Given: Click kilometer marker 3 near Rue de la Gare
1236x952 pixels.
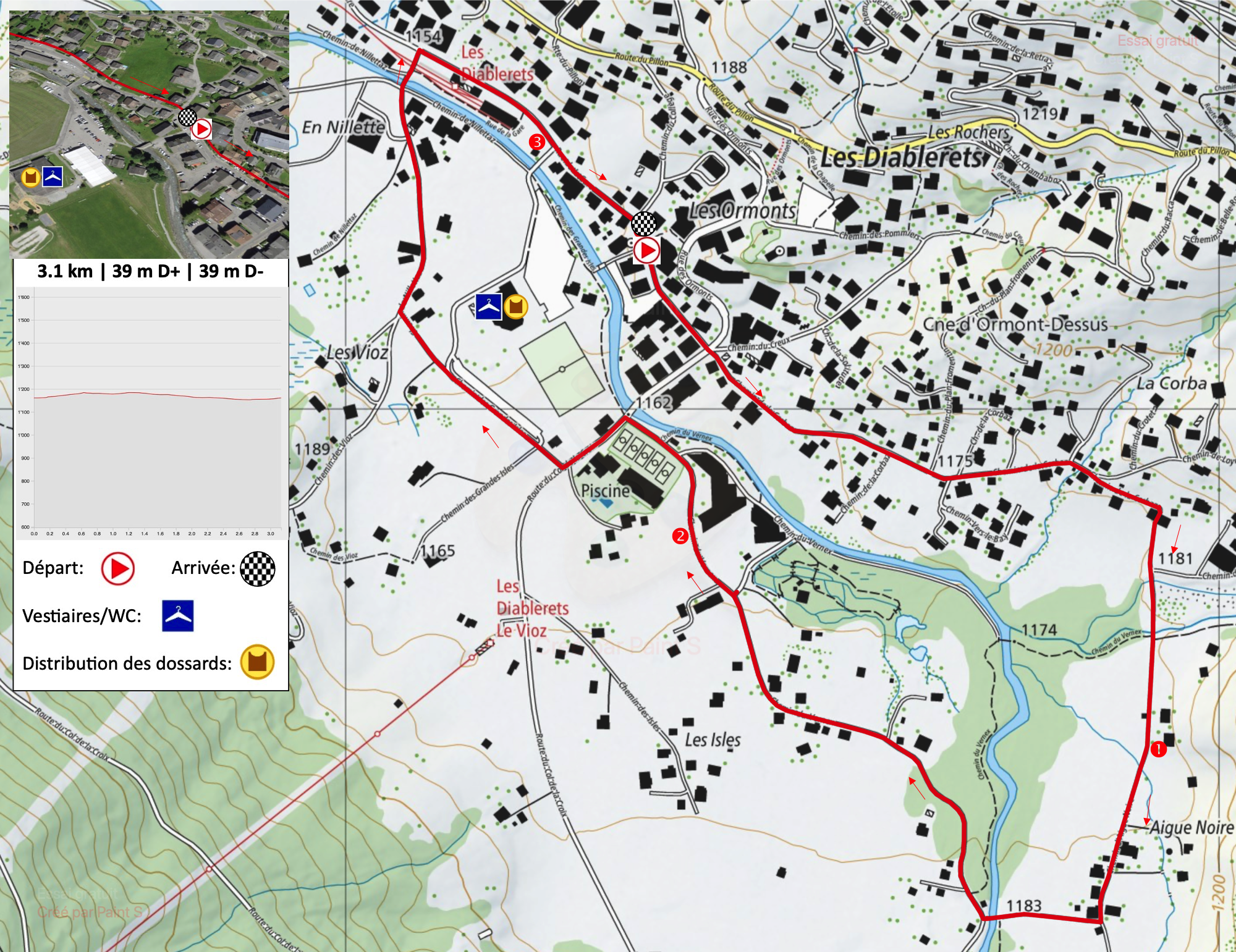Looking at the screenshot, I should click(x=536, y=142).
